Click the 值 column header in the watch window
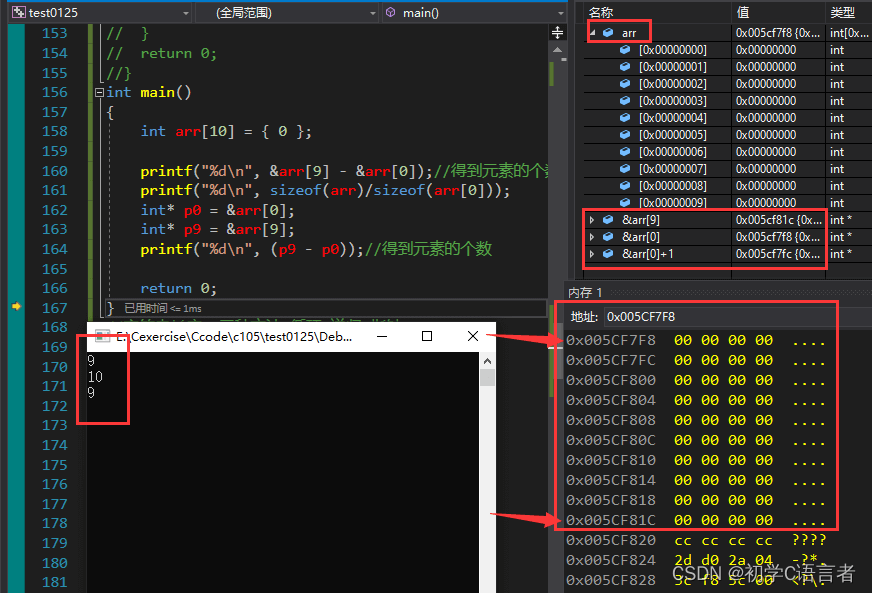This screenshot has height=593, width=872. click(743, 12)
